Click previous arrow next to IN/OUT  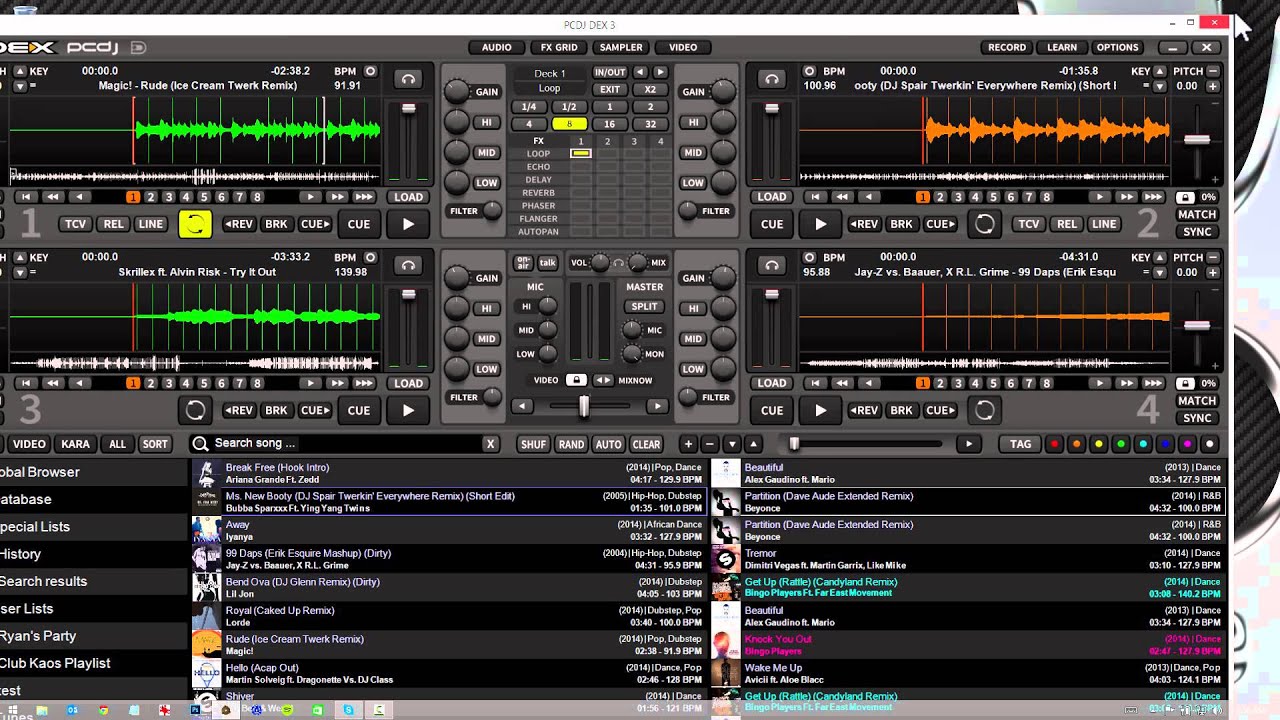(x=640, y=72)
